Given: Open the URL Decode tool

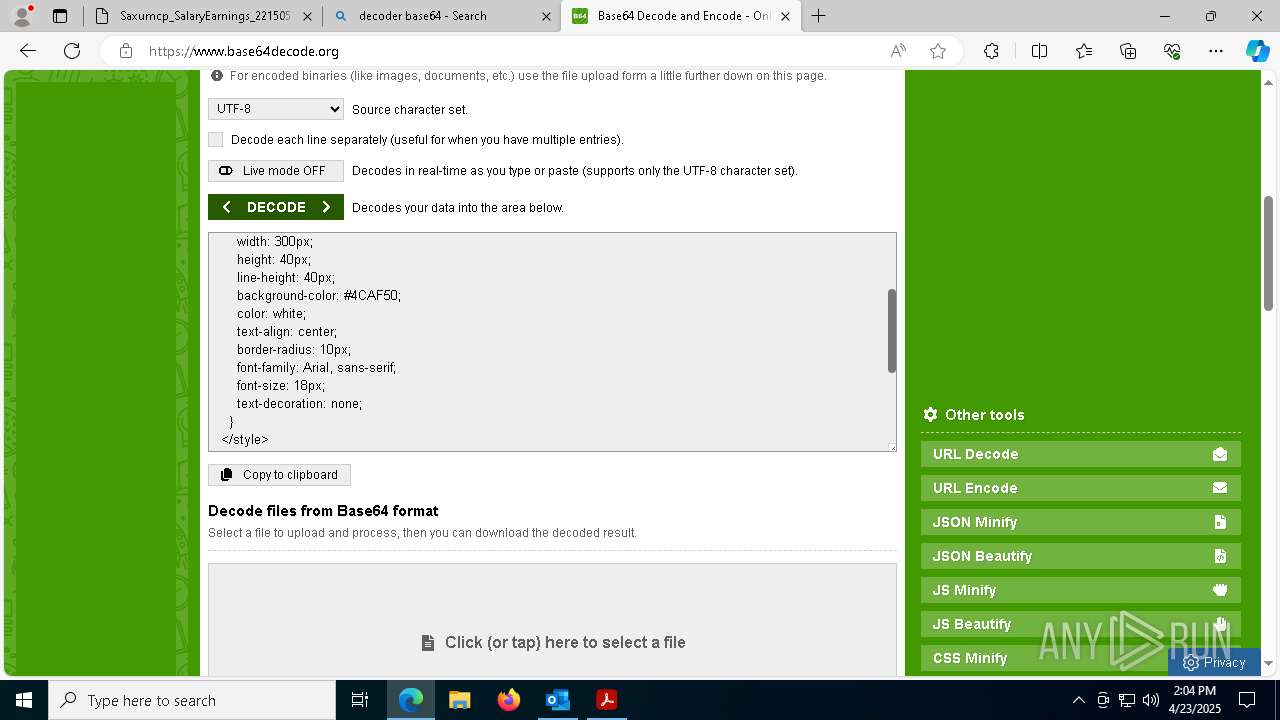Looking at the screenshot, I should (x=1081, y=454).
